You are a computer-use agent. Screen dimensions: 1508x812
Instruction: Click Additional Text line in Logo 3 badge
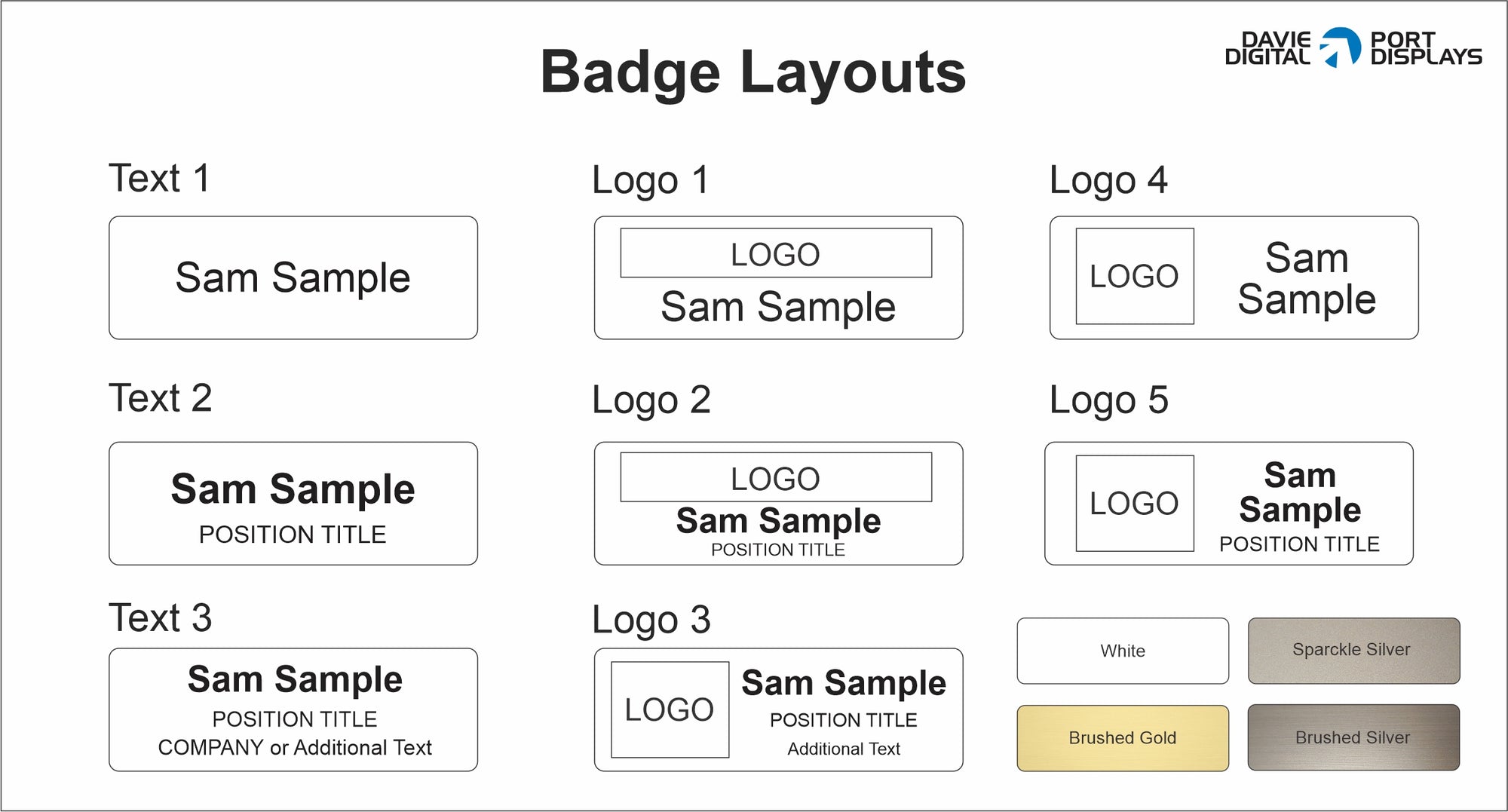[x=844, y=749]
